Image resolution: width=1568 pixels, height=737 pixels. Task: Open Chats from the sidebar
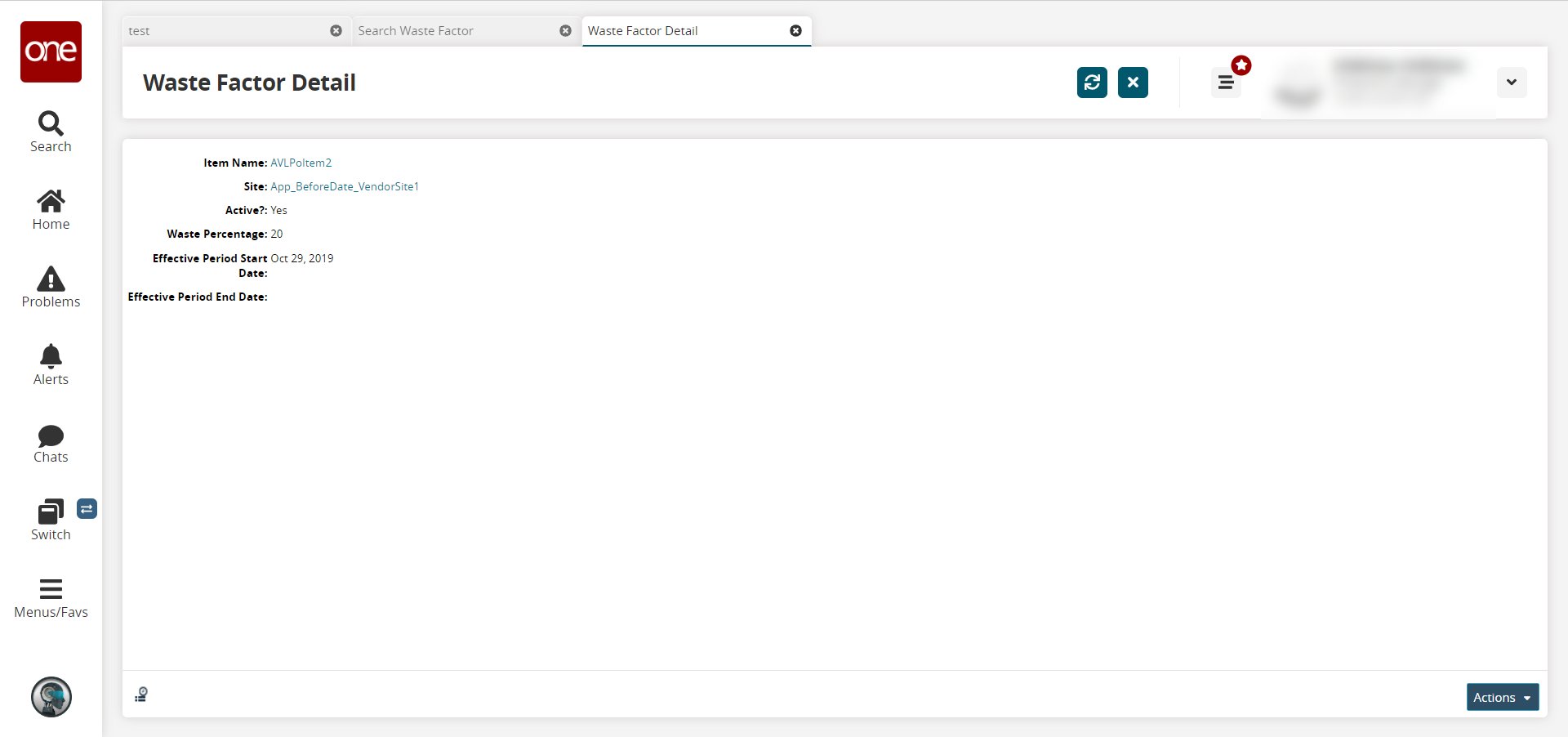[x=51, y=444]
